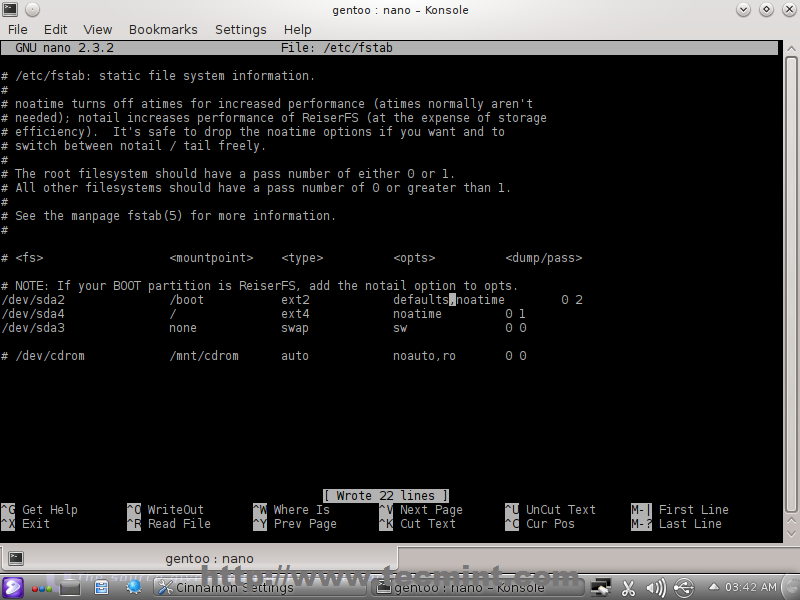Open the View menu
Screen dimensions: 800x600
click(97, 30)
